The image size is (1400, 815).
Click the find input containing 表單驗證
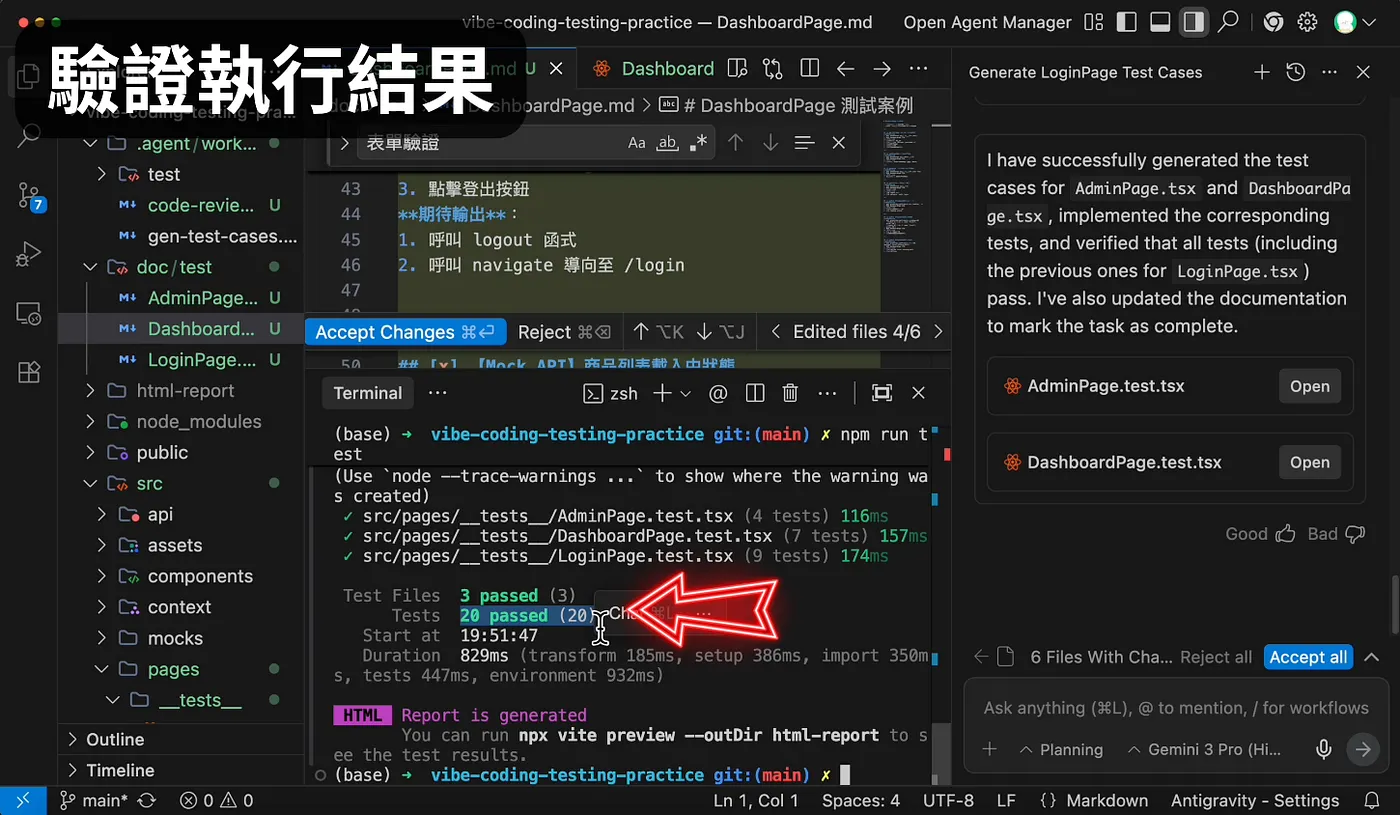pyautogui.click(x=490, y=143)
